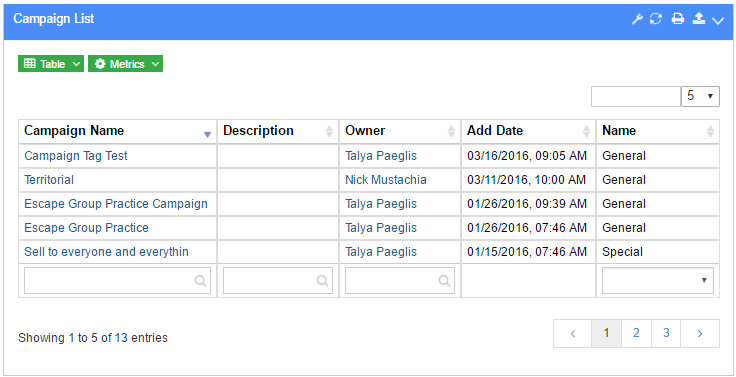Select the Showing 1 to 5 of 13 entries text
Image resolution: width=736 pixels, height=377 pixels.
point(93,338)
